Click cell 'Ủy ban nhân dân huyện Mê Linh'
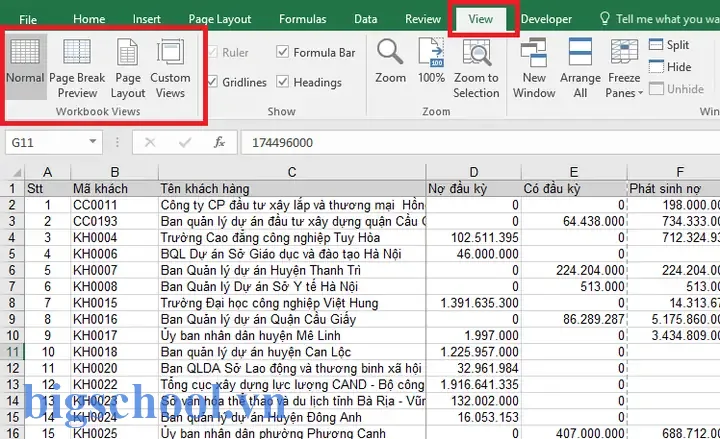 292,336
